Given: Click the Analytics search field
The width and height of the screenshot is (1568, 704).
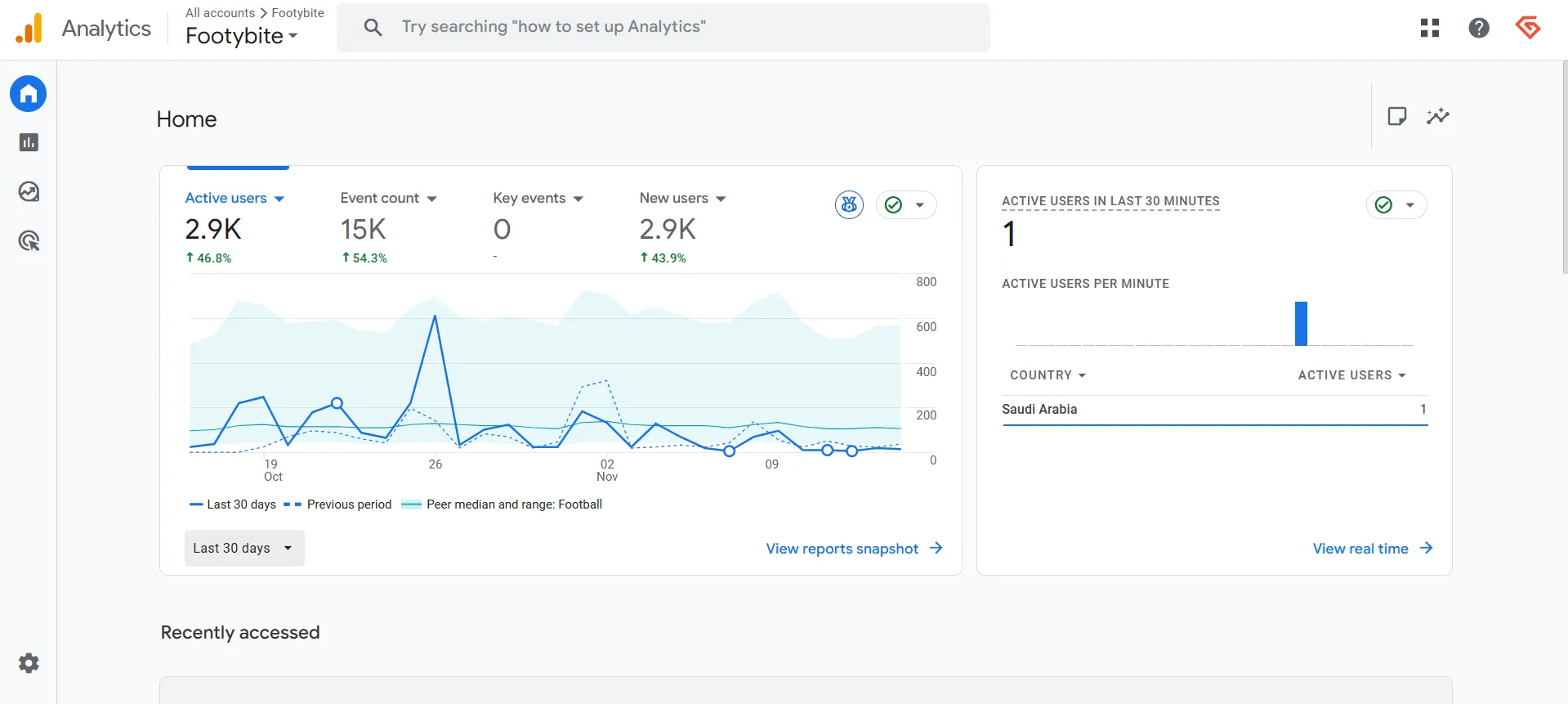Looking at the screenshot, I should tap(663, 27).
